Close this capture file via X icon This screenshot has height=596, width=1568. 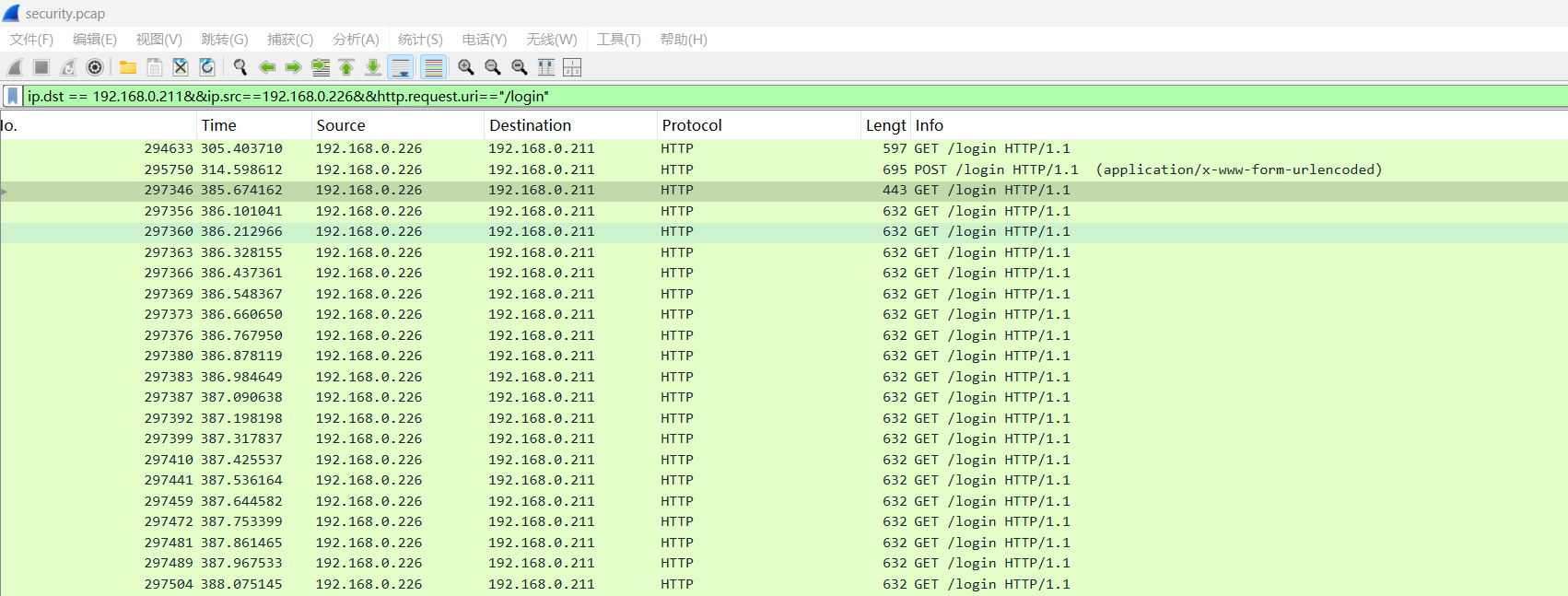(x=181, y=67)
